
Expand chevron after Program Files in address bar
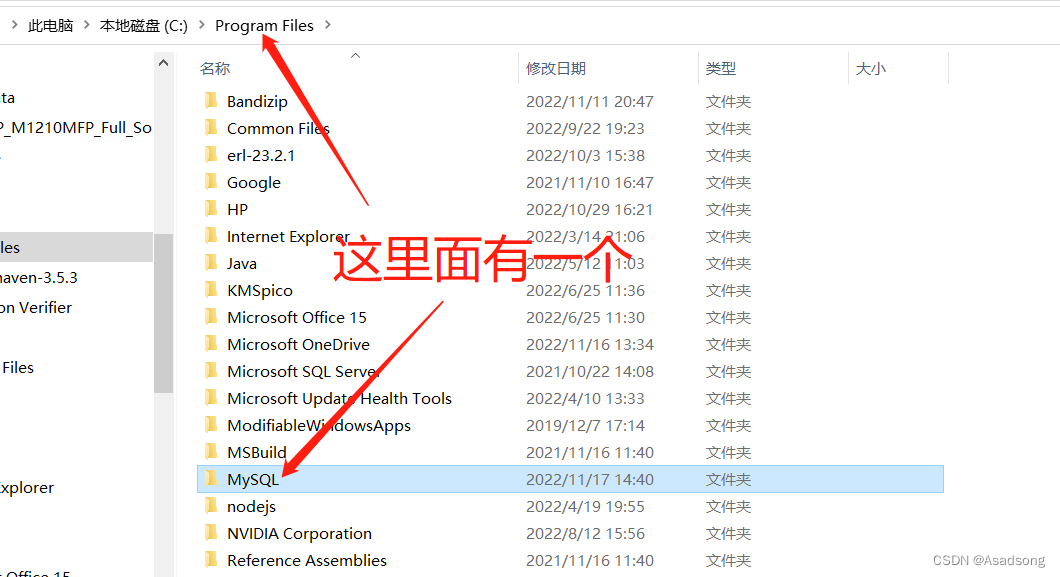click(328, 25)
